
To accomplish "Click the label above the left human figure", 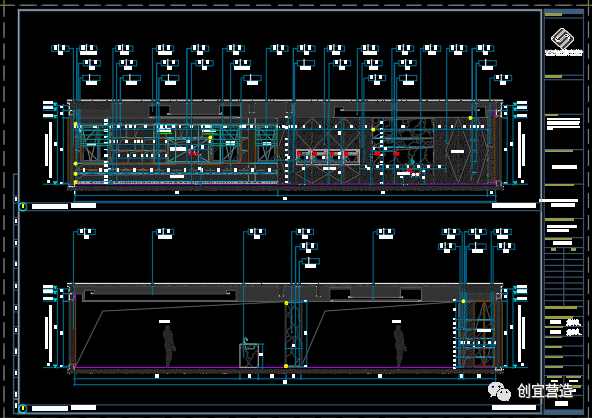I will 164,322.
